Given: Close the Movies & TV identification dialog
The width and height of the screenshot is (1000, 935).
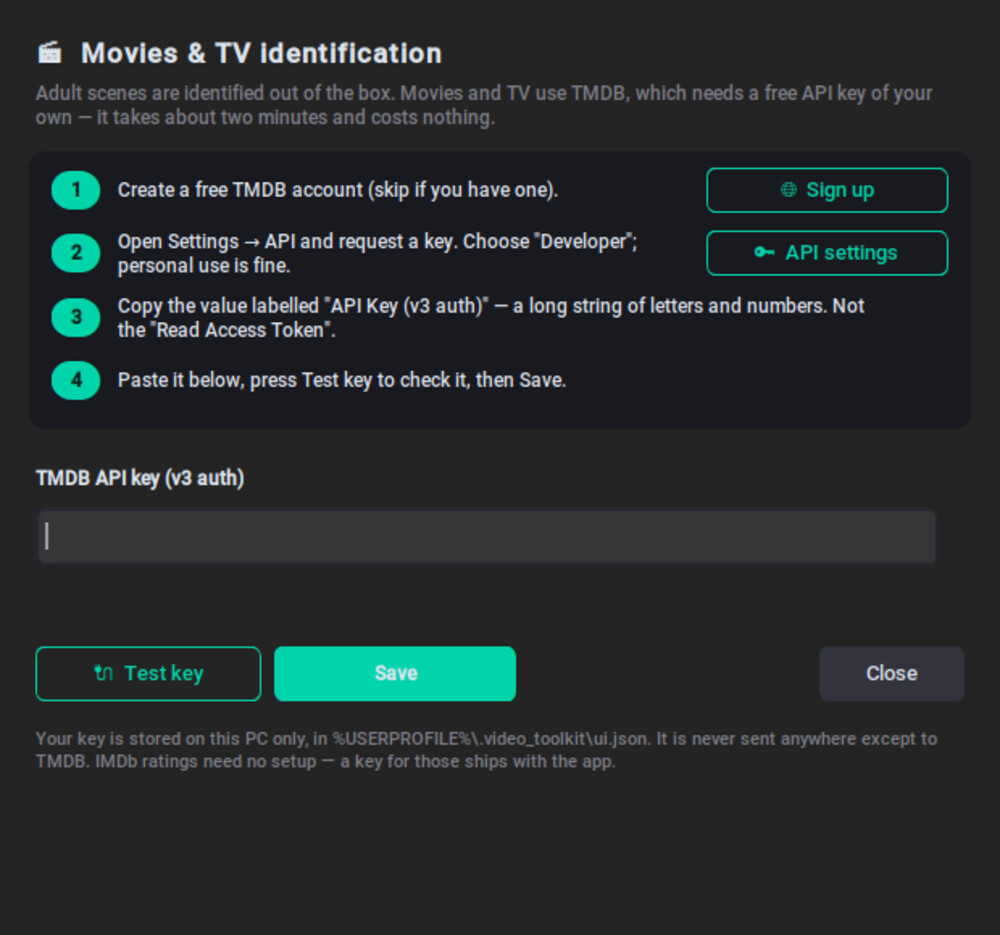Looking at the screenshot, I should pos(892,674).
